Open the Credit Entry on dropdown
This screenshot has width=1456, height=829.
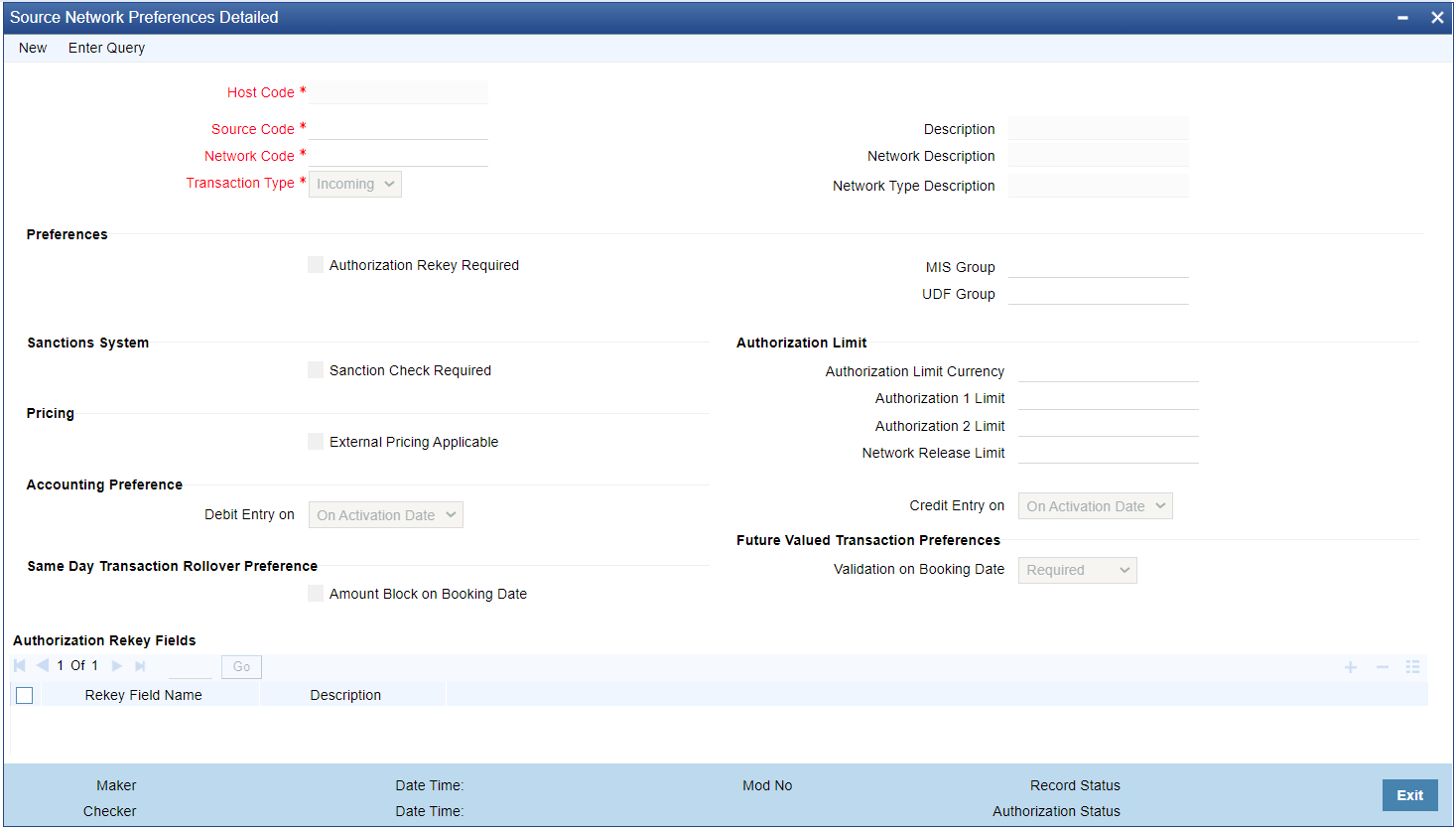1096,506
